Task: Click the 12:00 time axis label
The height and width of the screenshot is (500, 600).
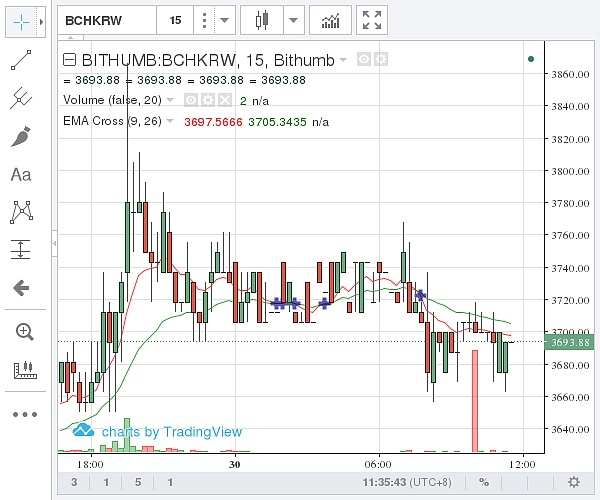Action: pos(522,464)
